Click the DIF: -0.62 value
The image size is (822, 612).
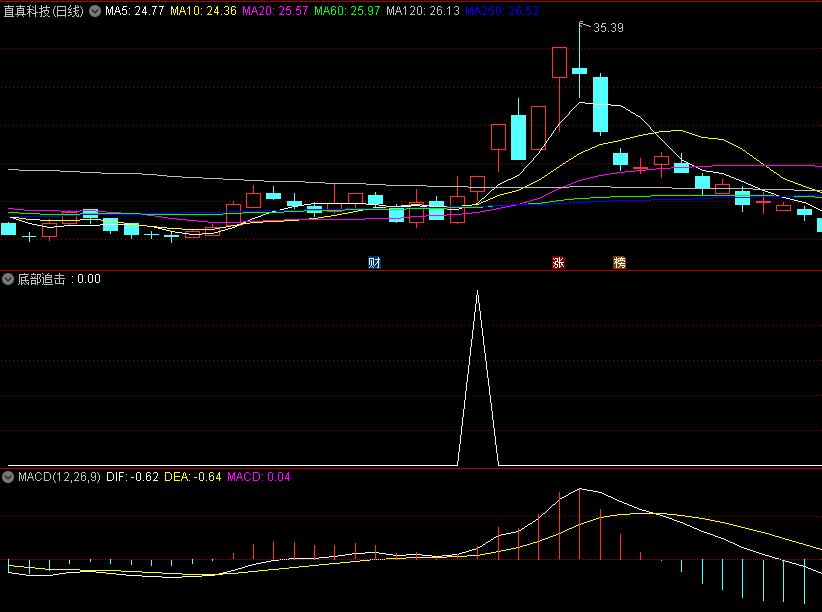tap(132, 477)
